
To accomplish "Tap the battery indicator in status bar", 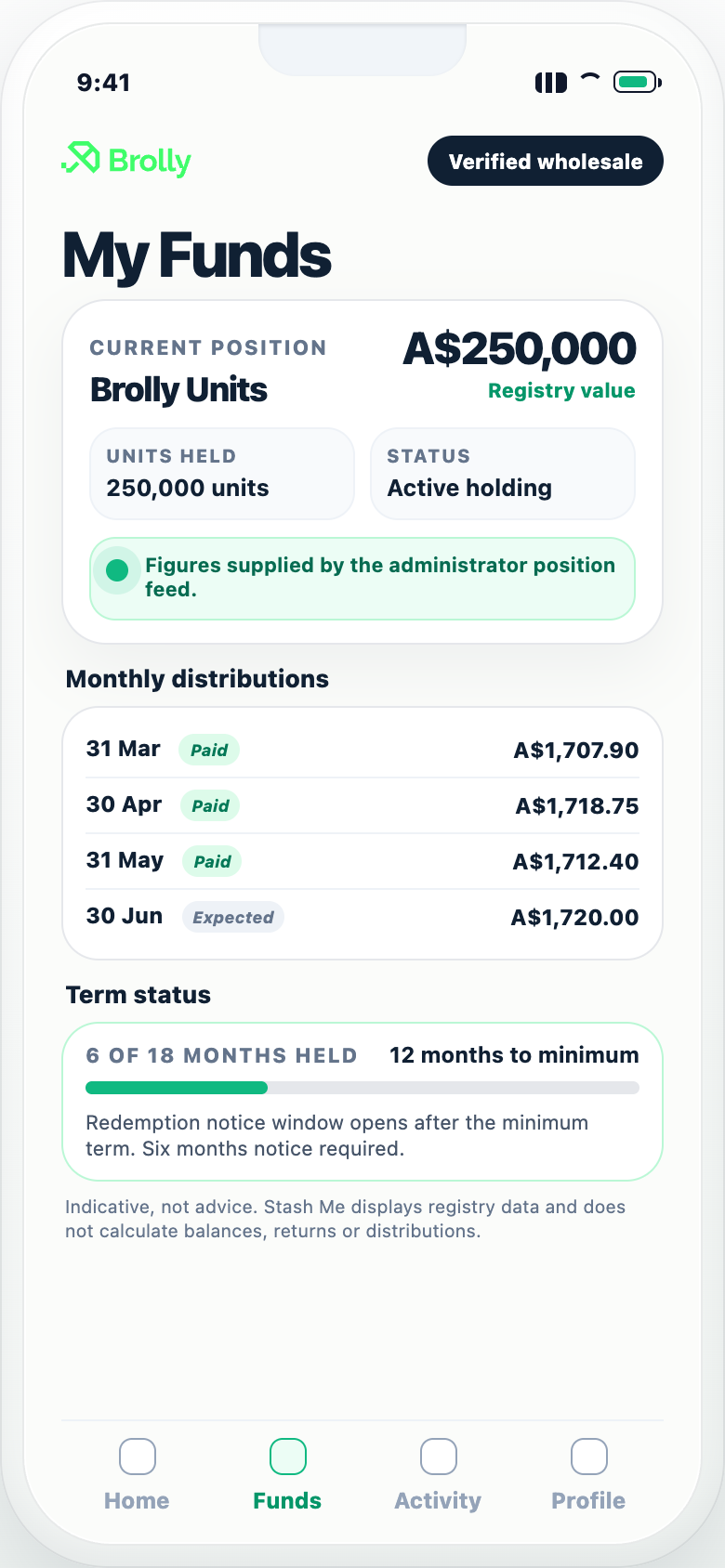I will click(x=637, y=83).
